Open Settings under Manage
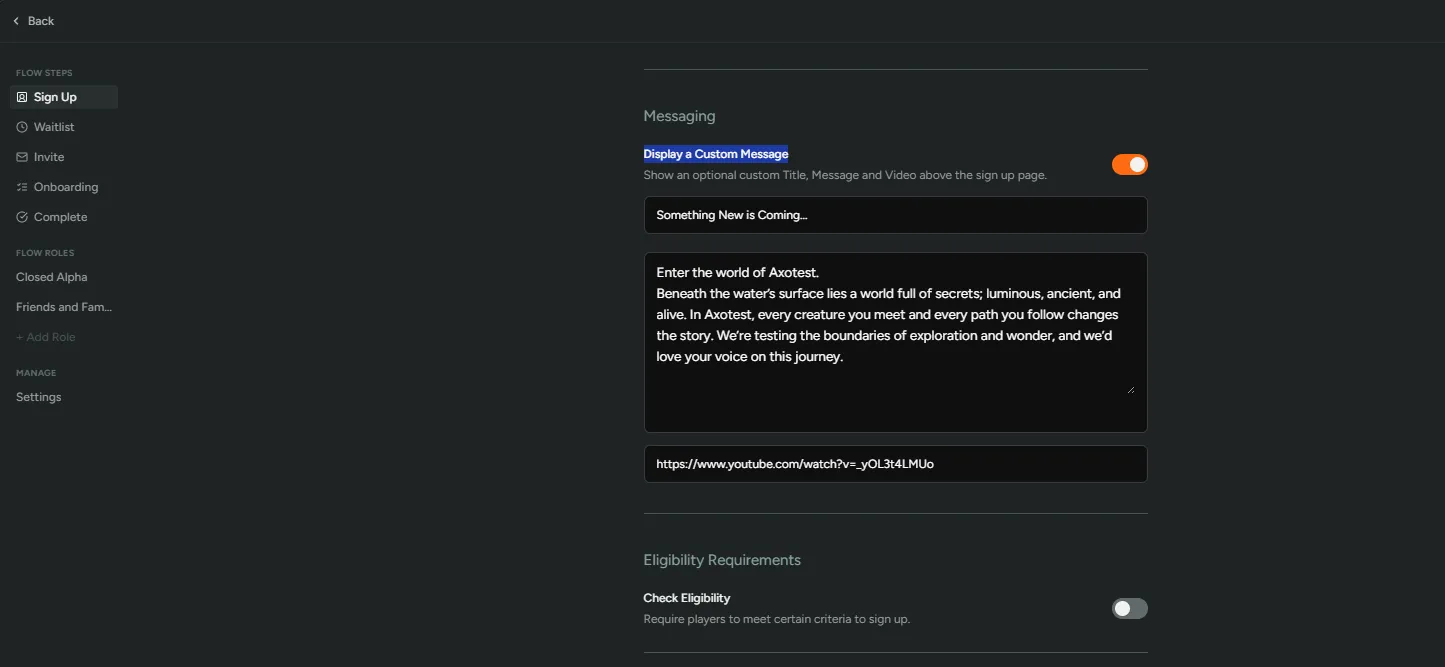The height and width of the screenshot is (667, 1445). [38, 396]
